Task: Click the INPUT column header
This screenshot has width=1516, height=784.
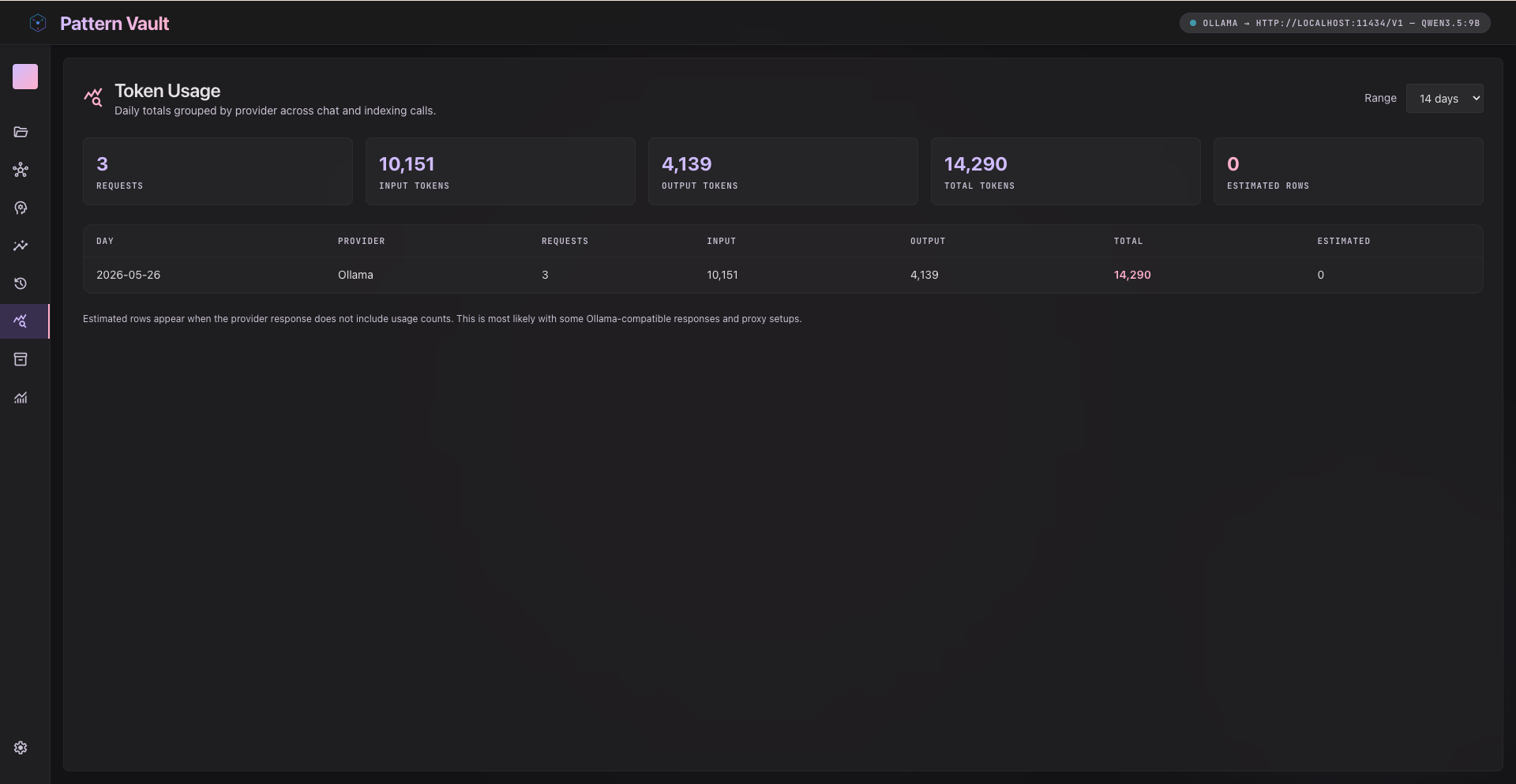Action: pyautogui.click(x=722, y=241)
